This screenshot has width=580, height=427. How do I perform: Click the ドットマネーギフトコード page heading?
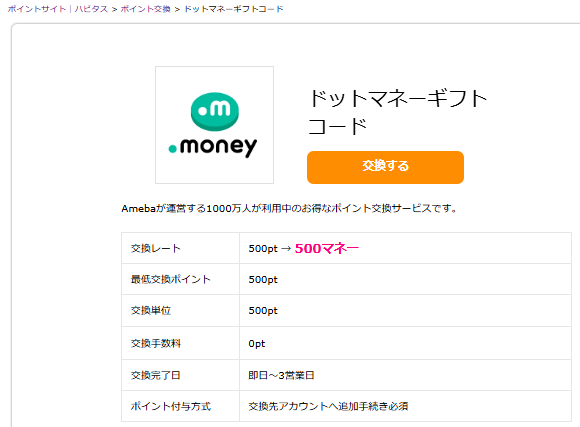pyautogui.click(x=398, y=112)
